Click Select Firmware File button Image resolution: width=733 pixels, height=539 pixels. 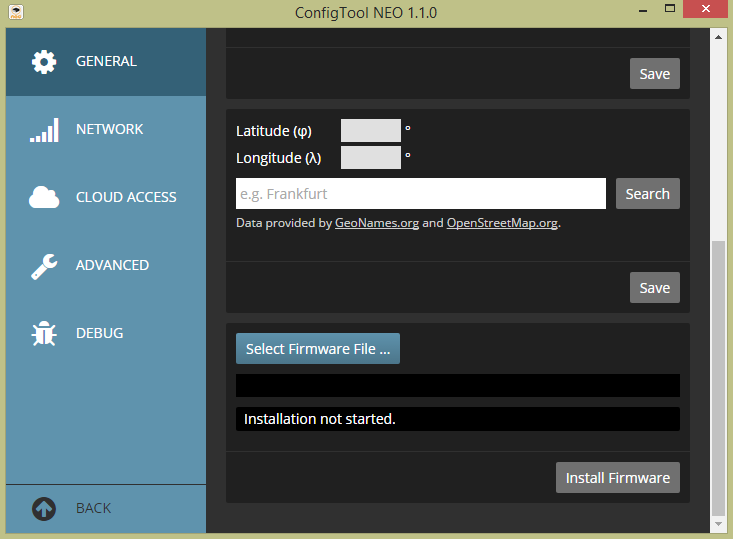[318, 349]
